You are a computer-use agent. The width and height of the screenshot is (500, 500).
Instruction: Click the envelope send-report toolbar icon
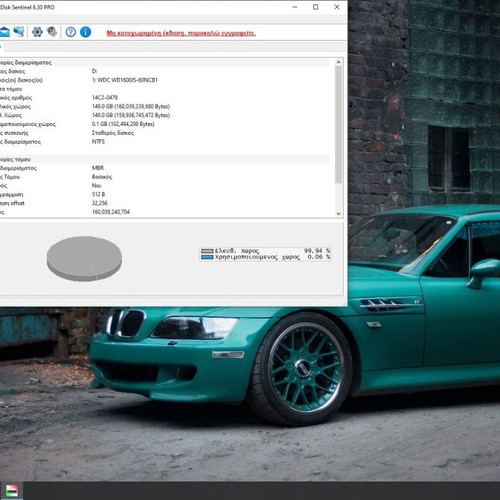point(4,32)
